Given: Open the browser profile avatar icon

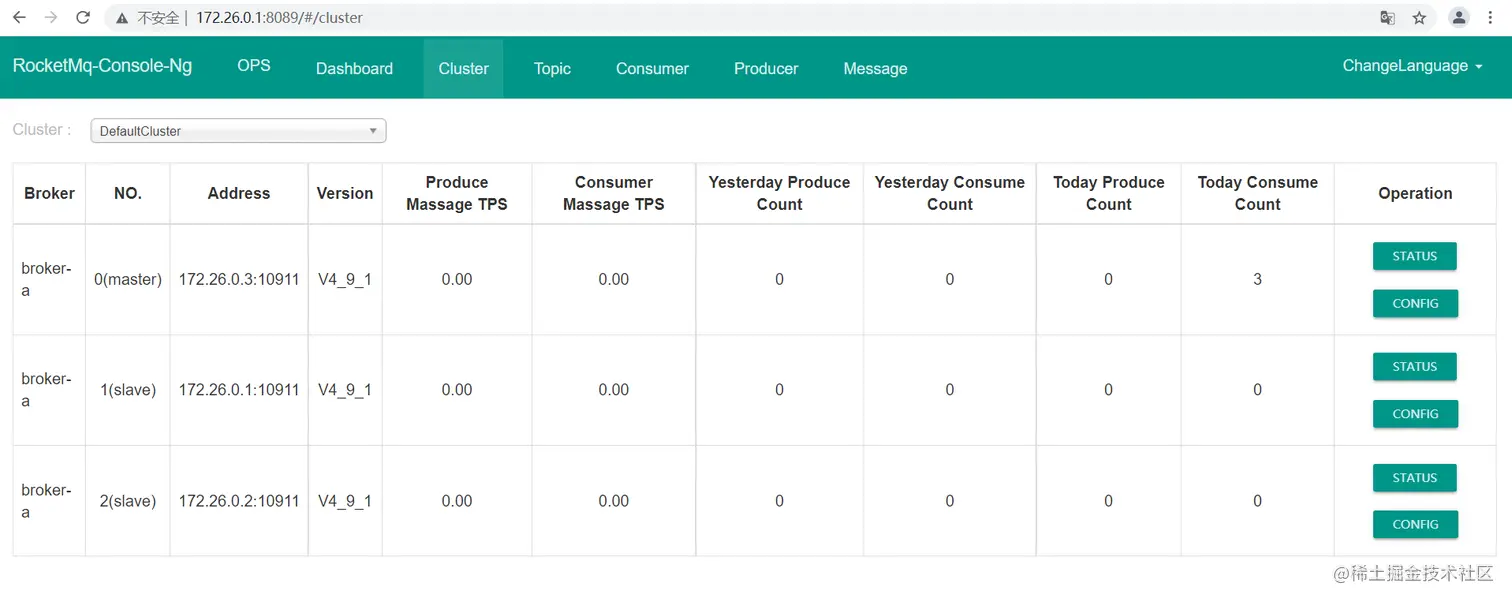Looking at the screenshot, I should (1459, 18).
